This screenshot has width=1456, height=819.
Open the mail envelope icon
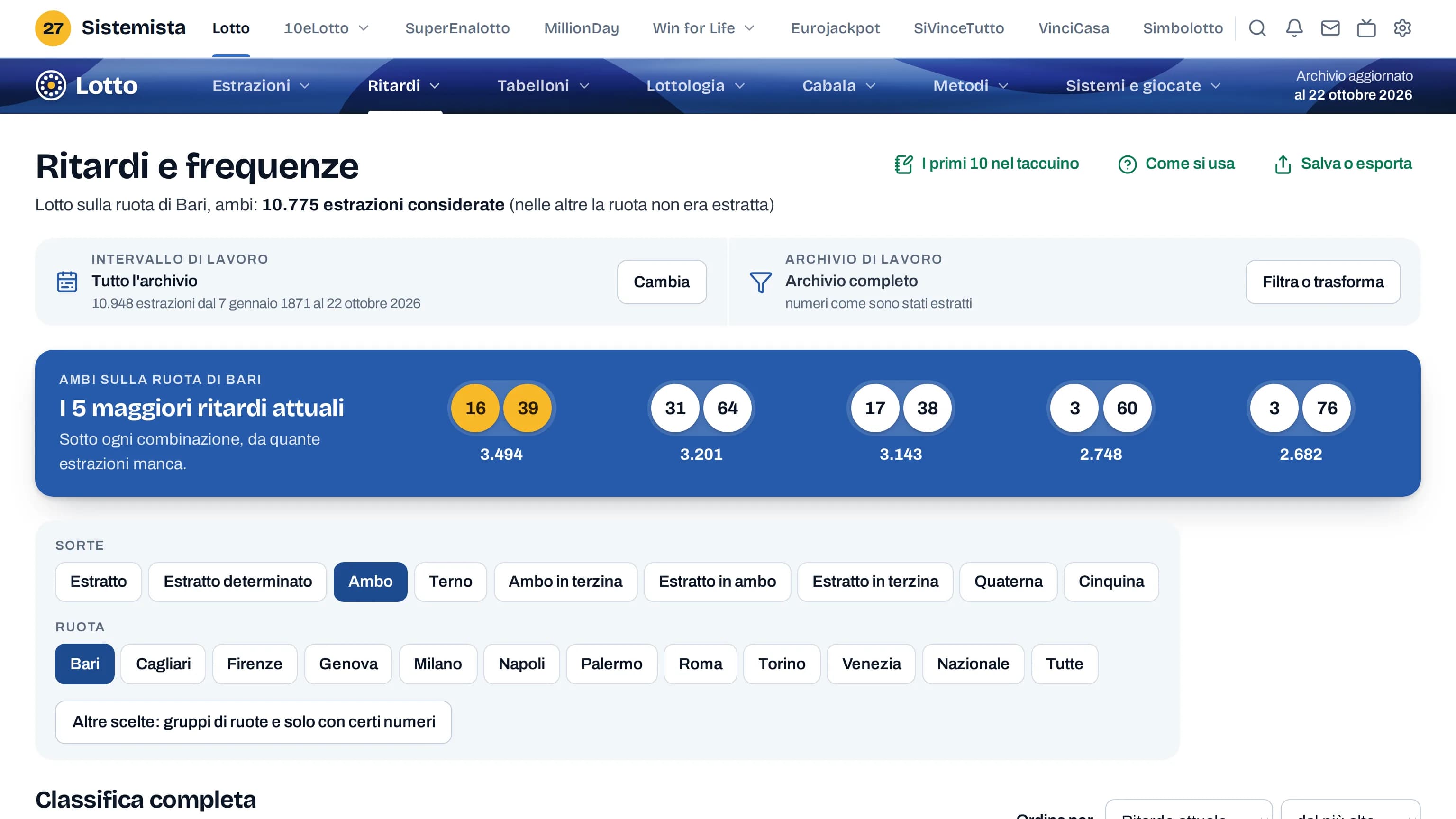(1330, 28)
